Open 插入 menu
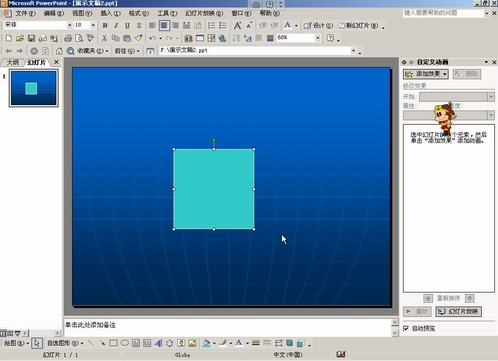498x361 pixels. [x=110, y=13]
